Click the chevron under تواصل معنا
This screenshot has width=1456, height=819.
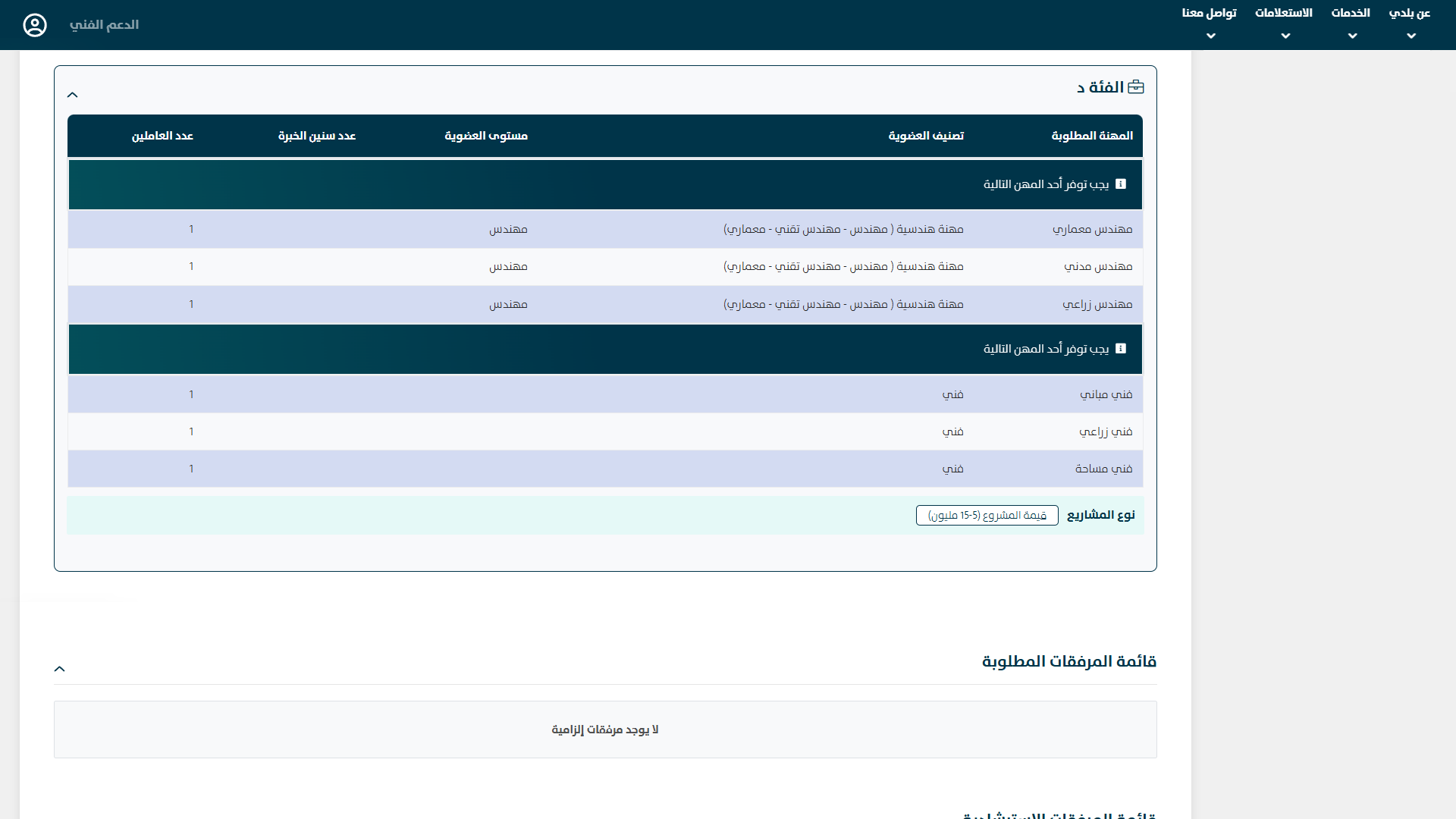(1211, 36)
